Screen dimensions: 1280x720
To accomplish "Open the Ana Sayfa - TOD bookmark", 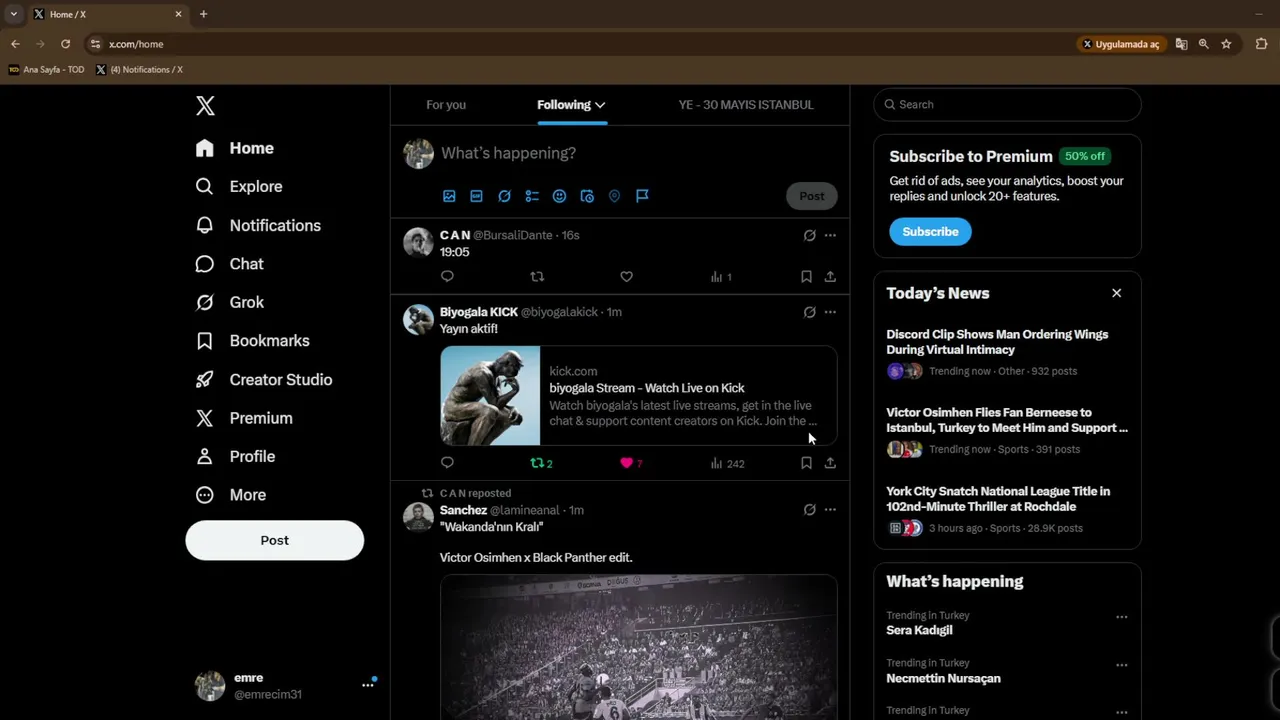I will (46, 70).
